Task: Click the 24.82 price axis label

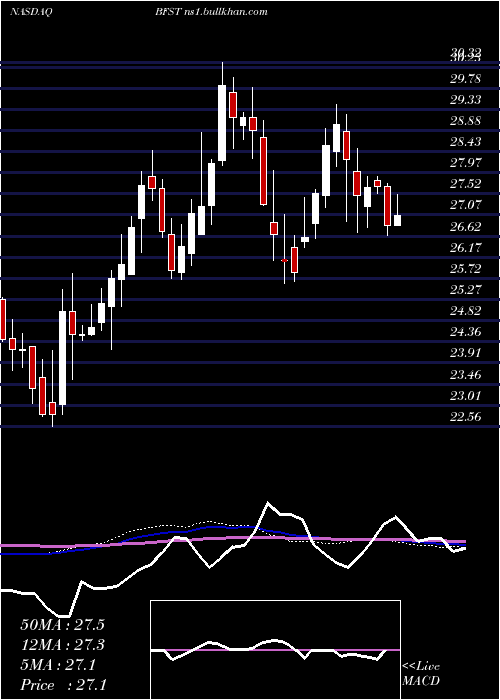Action: pos(466,311)
